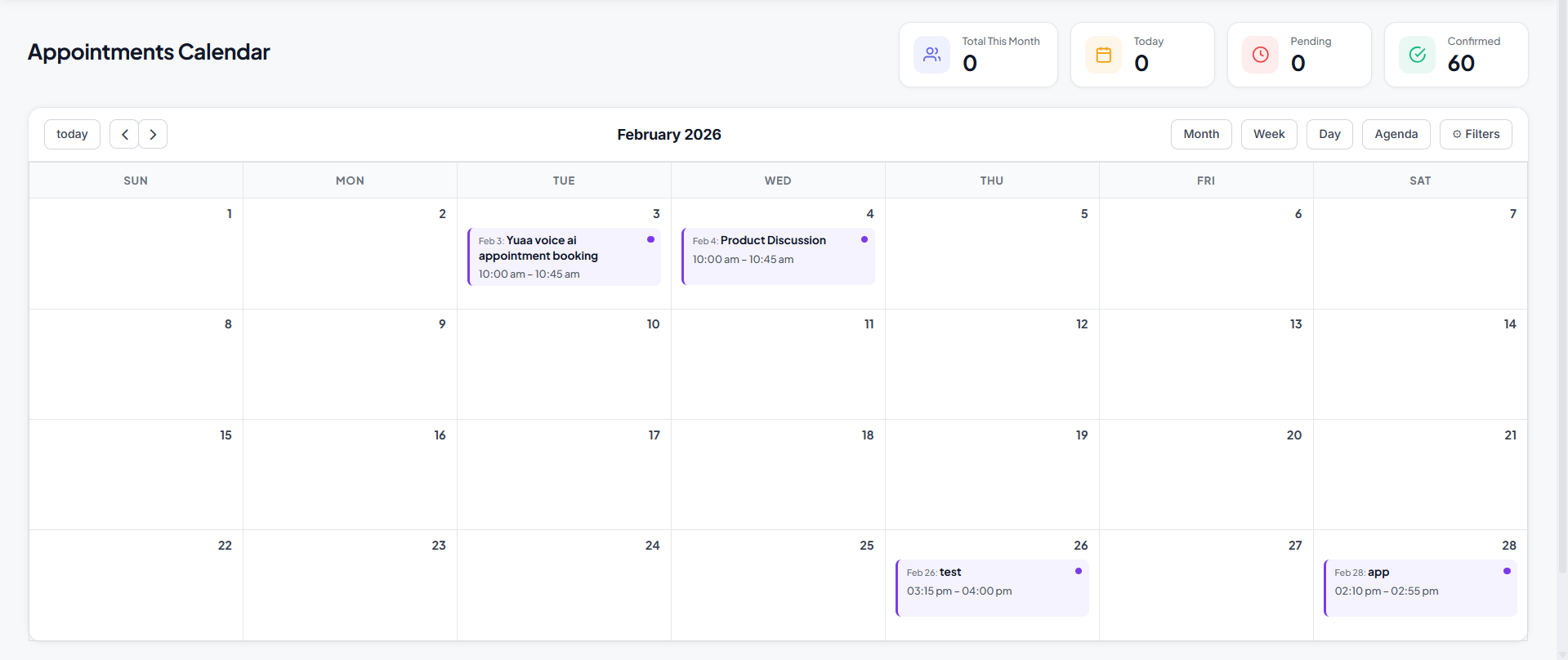The image size is (1568, 660).
Task: Switch to Day view
Action: pyautogui.click(x=1329, y=135)
